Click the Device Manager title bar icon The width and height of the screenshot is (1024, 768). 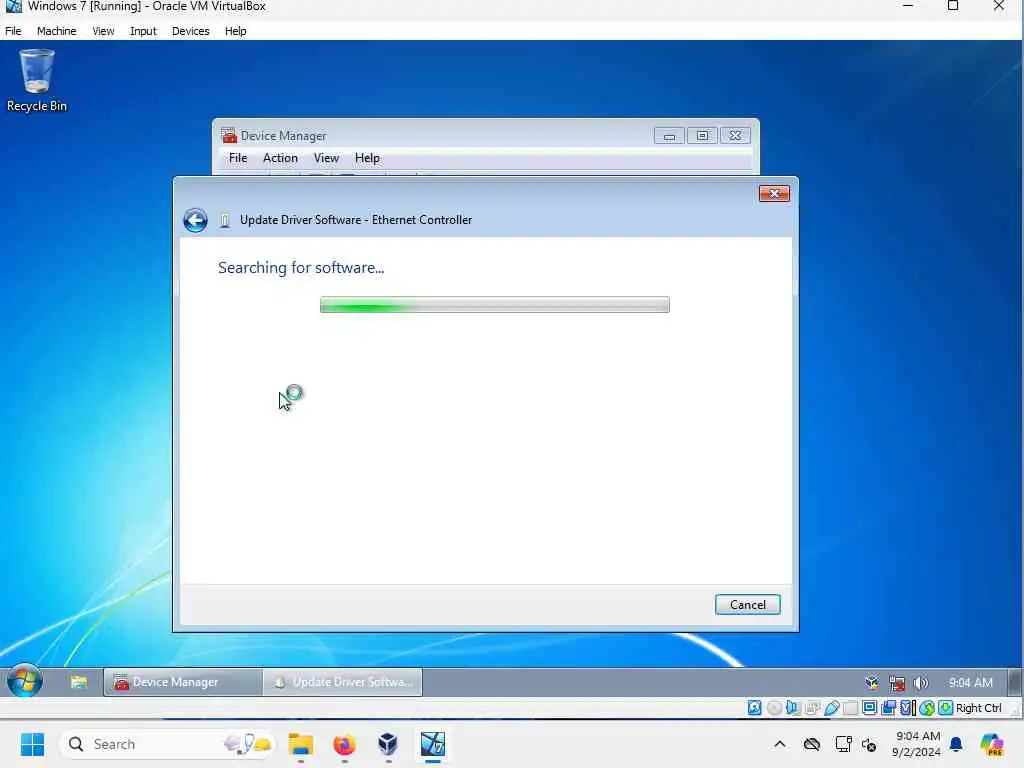tap(229, 135)
